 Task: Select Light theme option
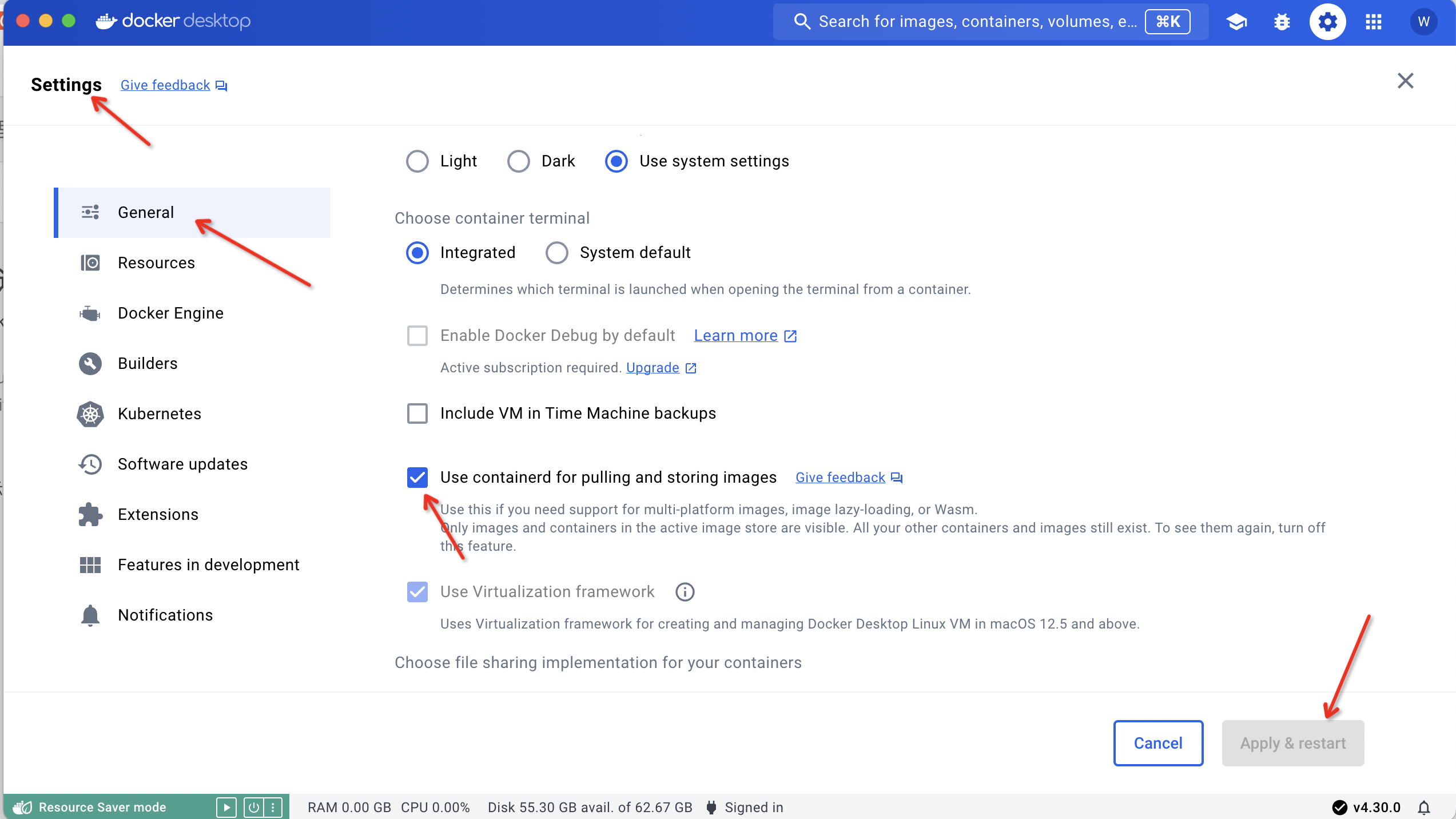416,161
